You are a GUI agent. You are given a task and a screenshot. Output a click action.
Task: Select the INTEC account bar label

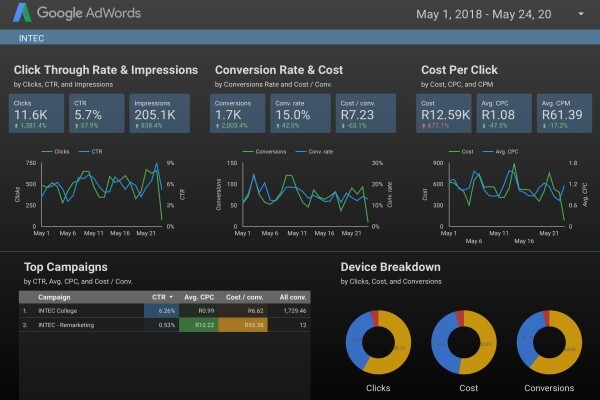(x=31, y=38)
